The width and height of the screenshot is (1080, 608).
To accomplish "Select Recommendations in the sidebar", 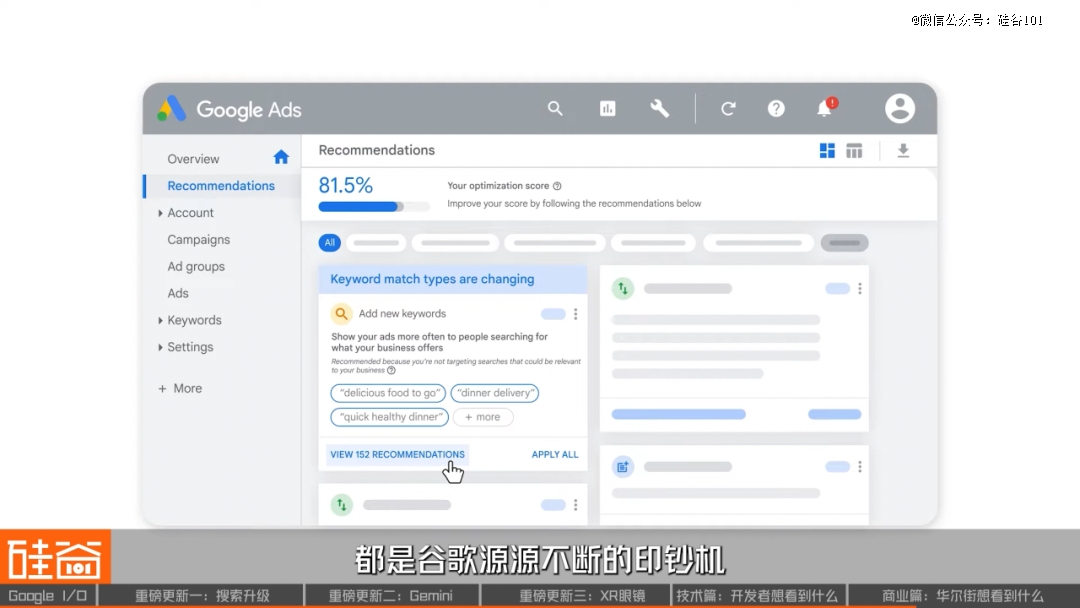I will (x=221, y=186).
